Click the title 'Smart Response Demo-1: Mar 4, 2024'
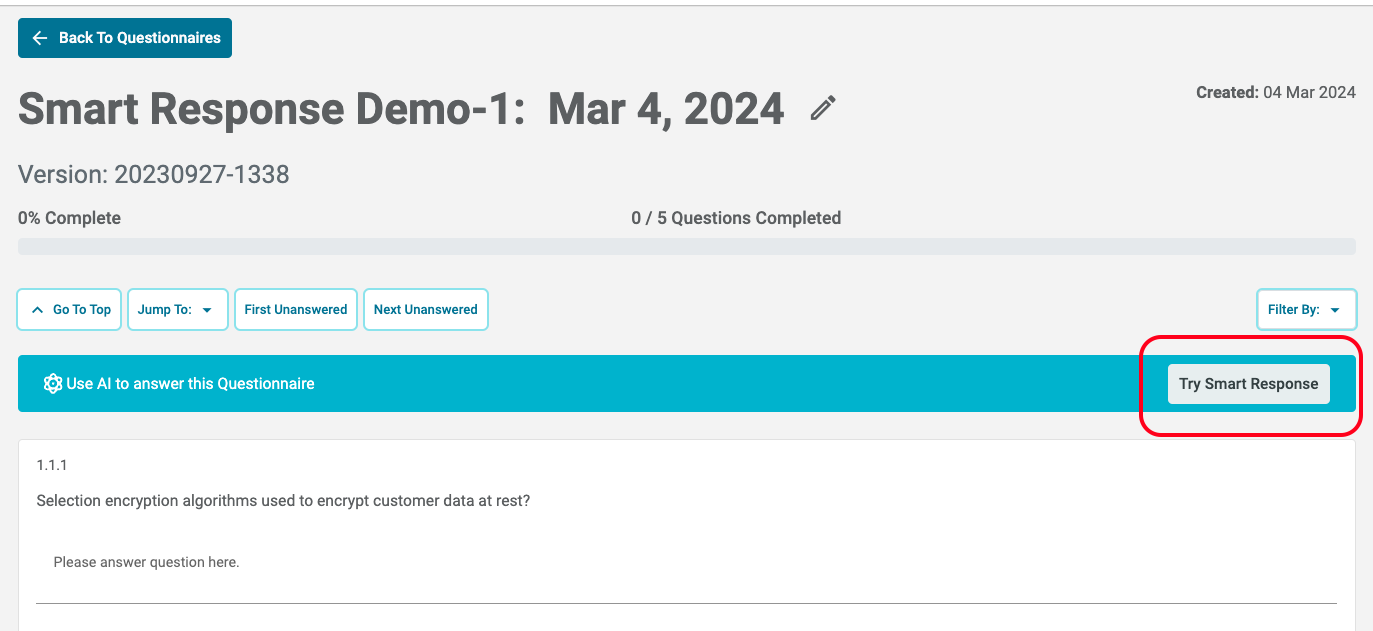 [401, 108]
